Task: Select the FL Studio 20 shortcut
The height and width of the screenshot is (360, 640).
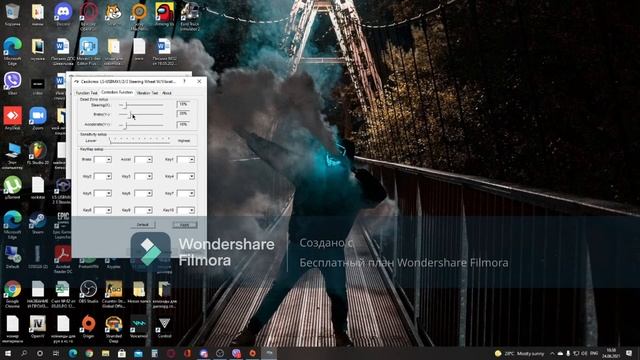Action: (x=38, y=153)
